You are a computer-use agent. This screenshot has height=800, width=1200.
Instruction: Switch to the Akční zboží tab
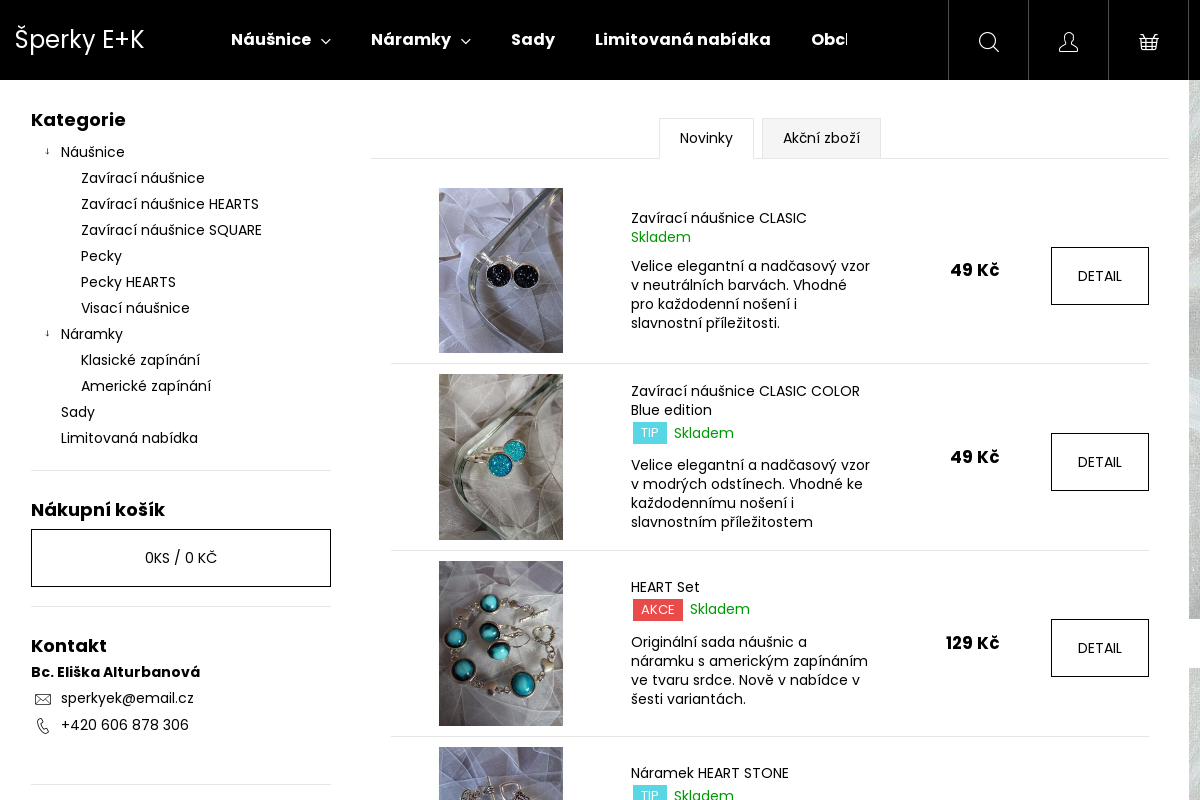pyautogui.click(x=821, y=138)
